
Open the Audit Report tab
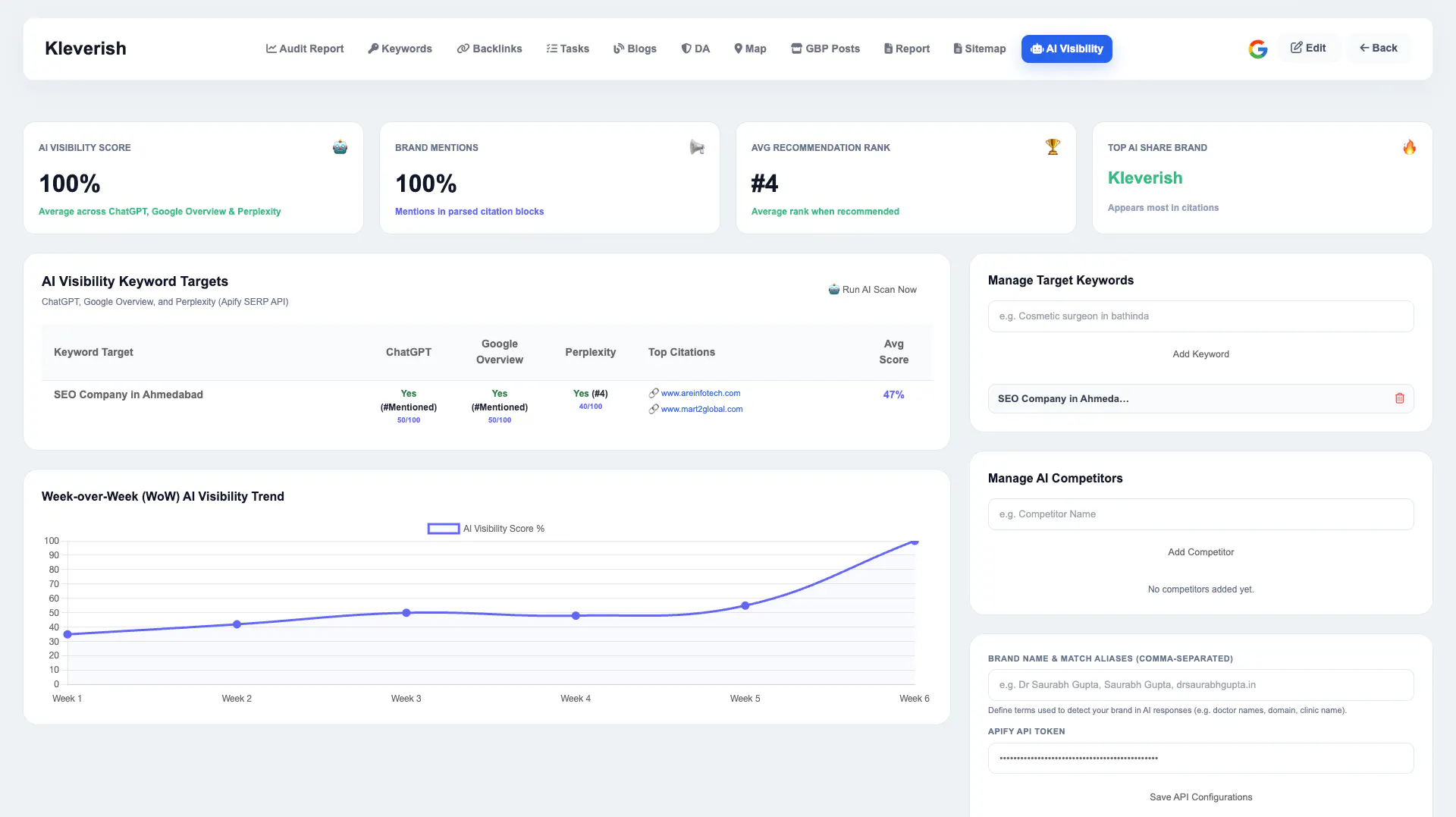click(x=305, y=49)
